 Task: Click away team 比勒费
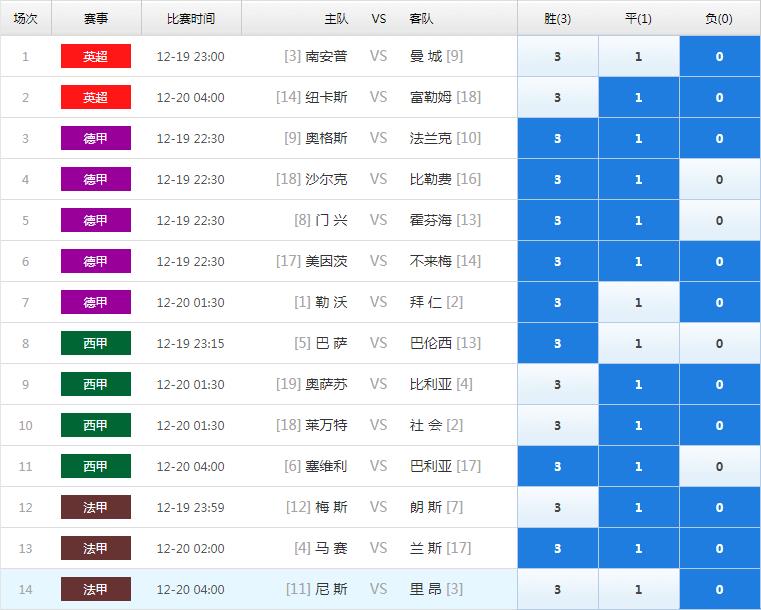(430, 180)
